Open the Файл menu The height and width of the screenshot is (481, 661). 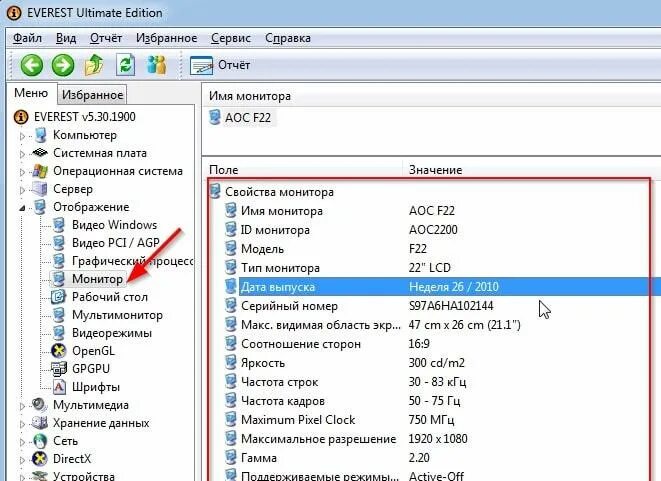pos(27,38)
